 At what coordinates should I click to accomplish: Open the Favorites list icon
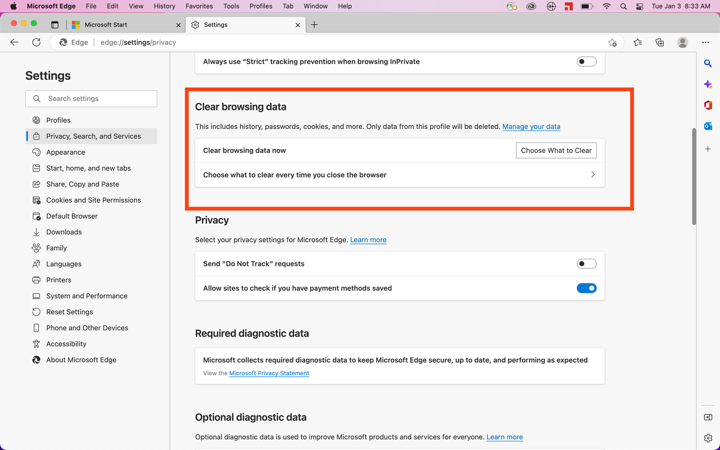(x=638, y=42)
